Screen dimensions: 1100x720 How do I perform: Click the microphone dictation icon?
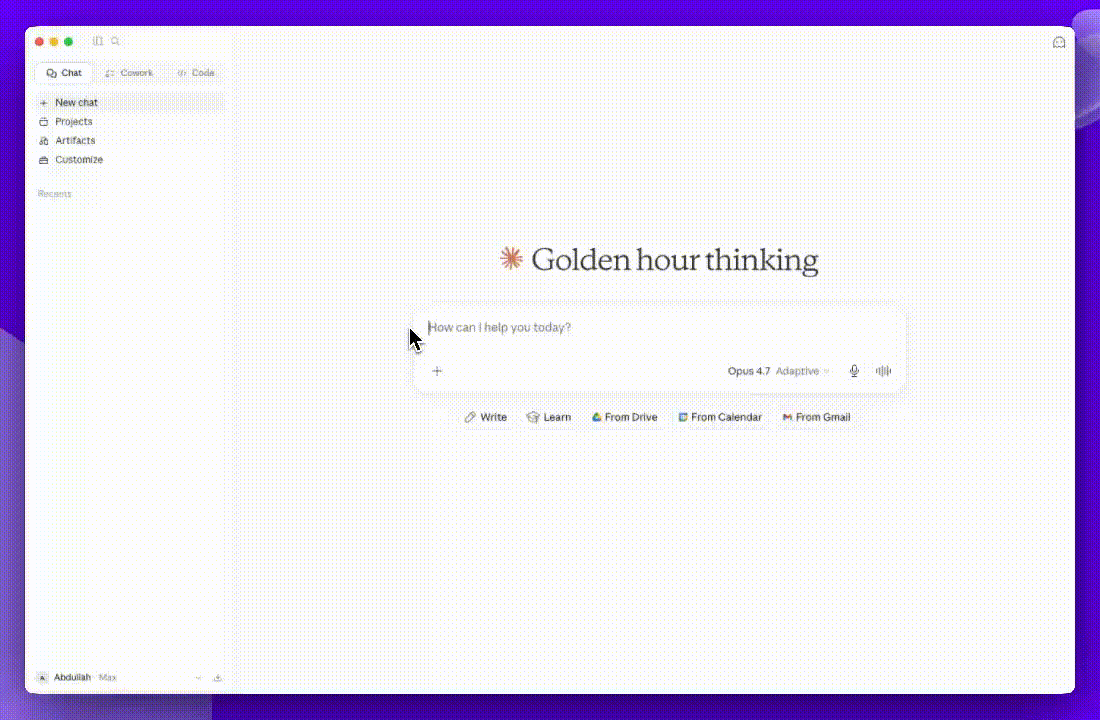854,371
